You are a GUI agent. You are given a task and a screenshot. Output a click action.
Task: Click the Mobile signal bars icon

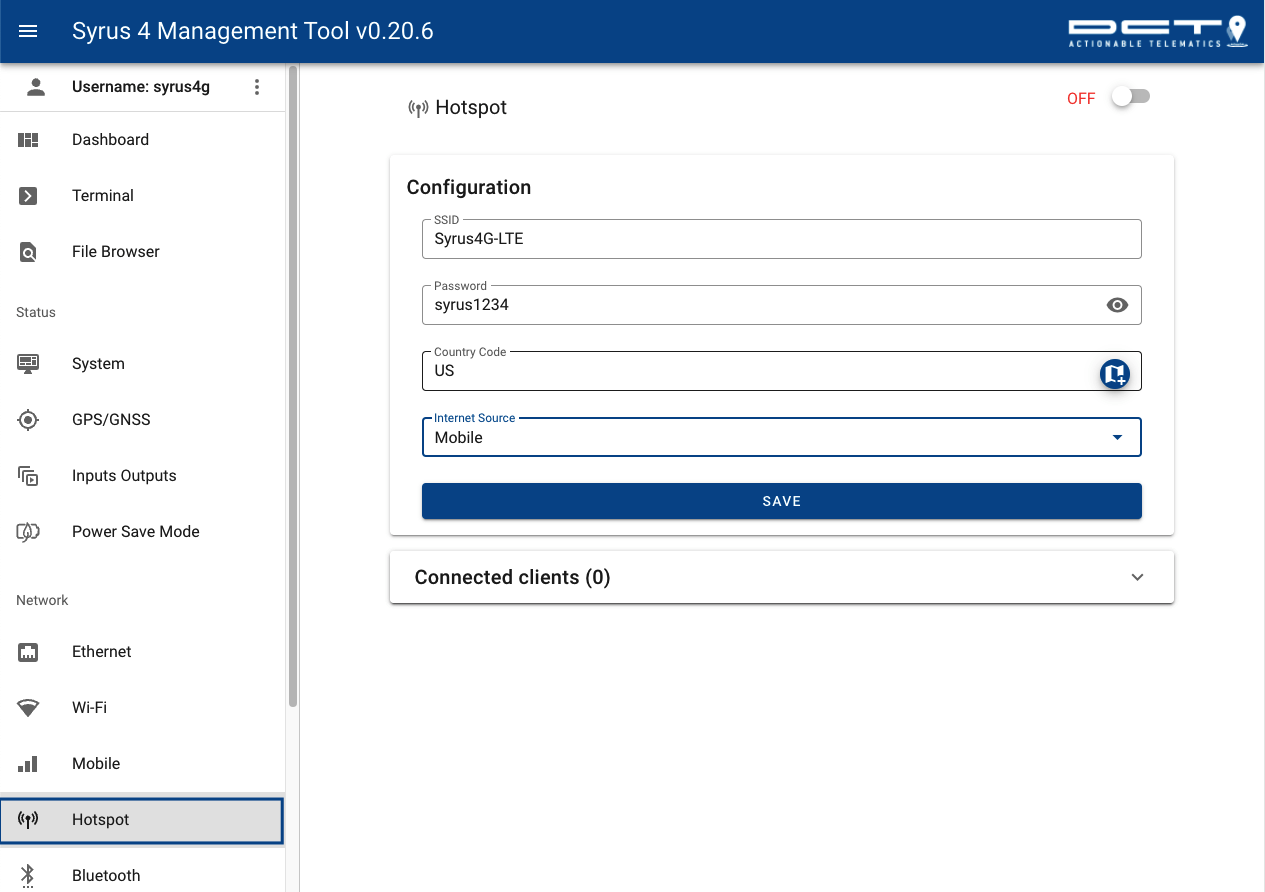coord(28,764)
